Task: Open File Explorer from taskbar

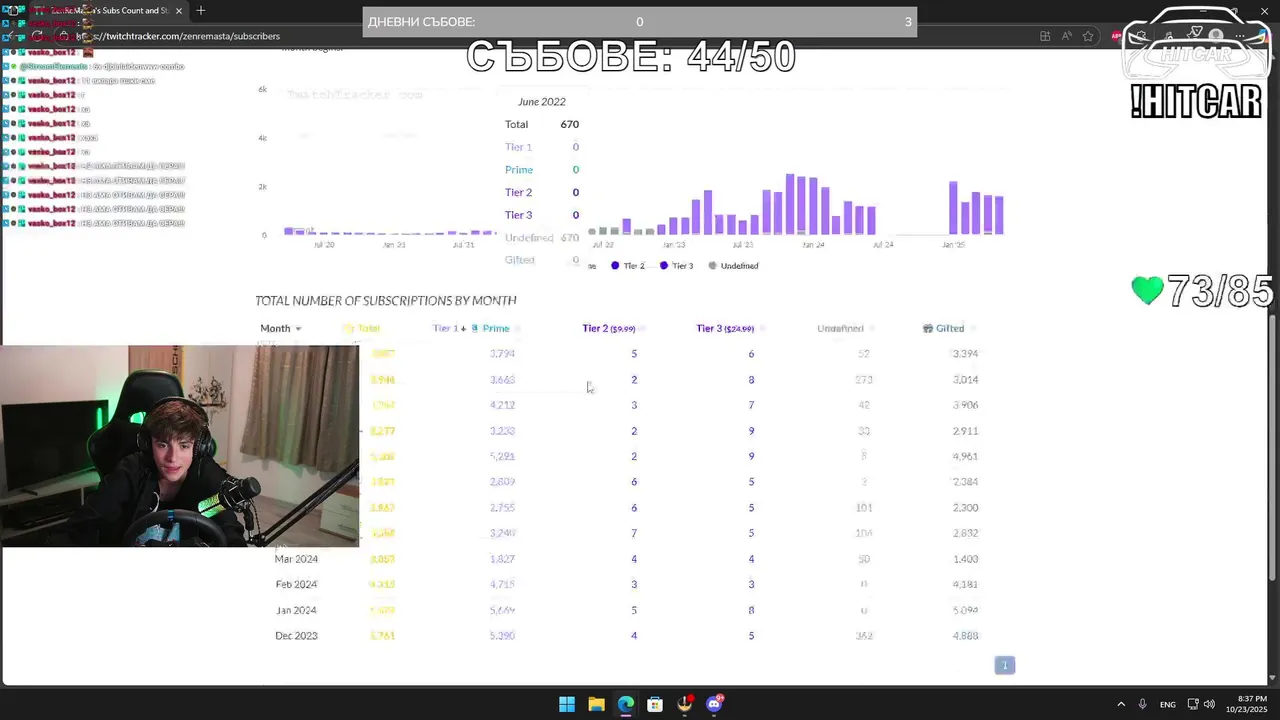Action: click(596, 704)
